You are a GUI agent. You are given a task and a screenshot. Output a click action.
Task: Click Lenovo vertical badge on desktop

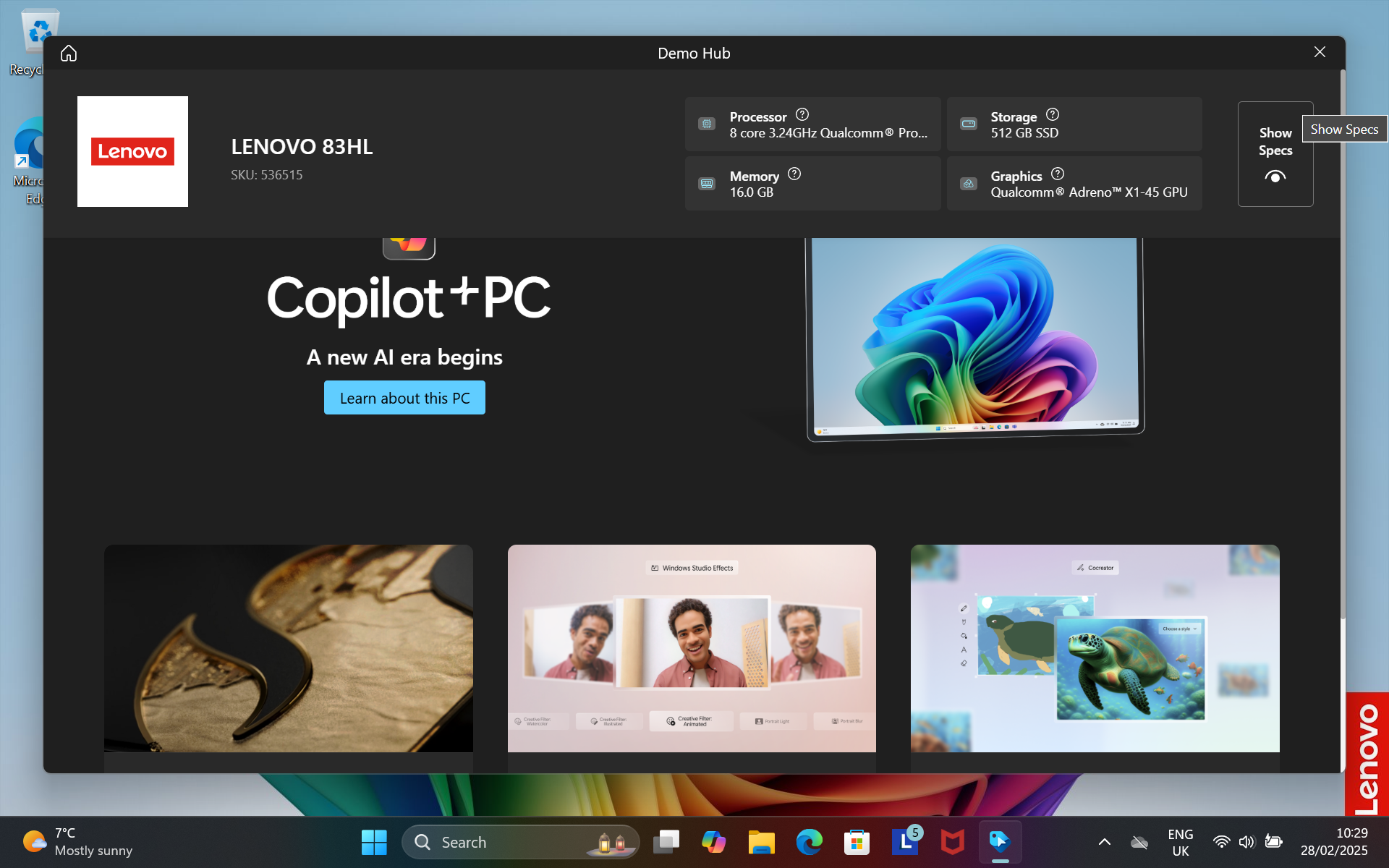pyautogui.click(x=1367, y=754)
